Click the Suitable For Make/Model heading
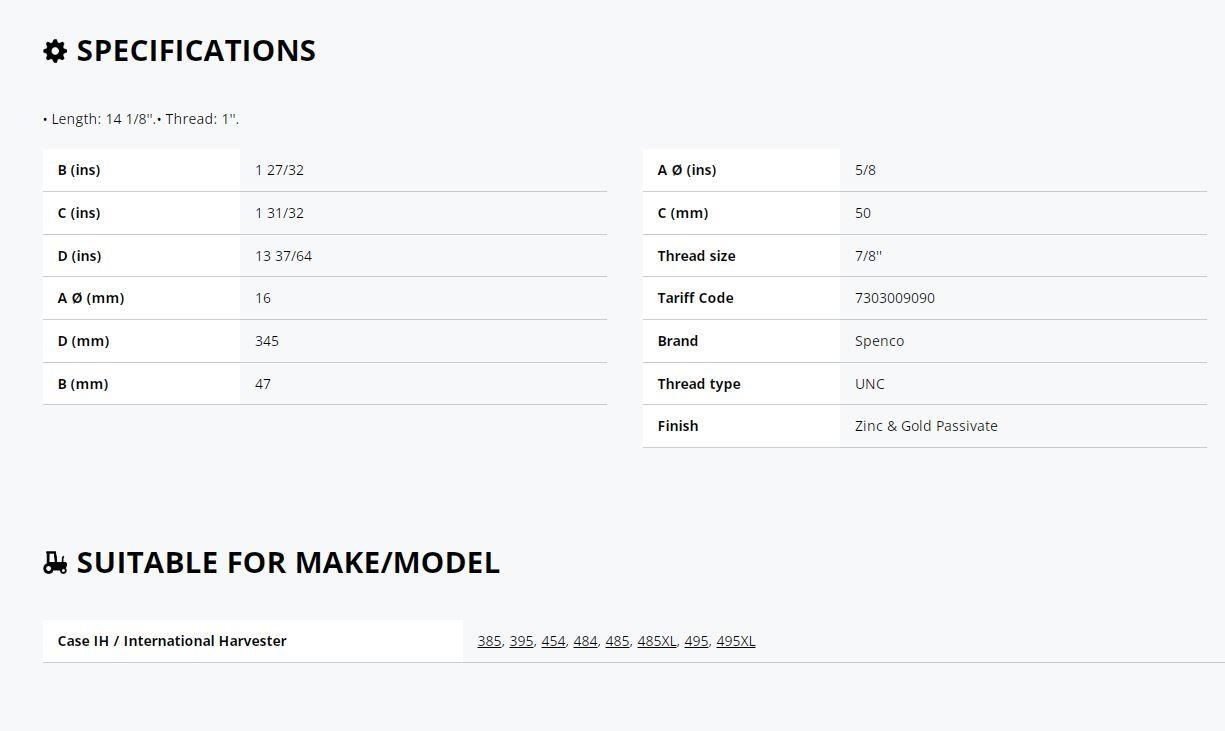 point(288,563)
